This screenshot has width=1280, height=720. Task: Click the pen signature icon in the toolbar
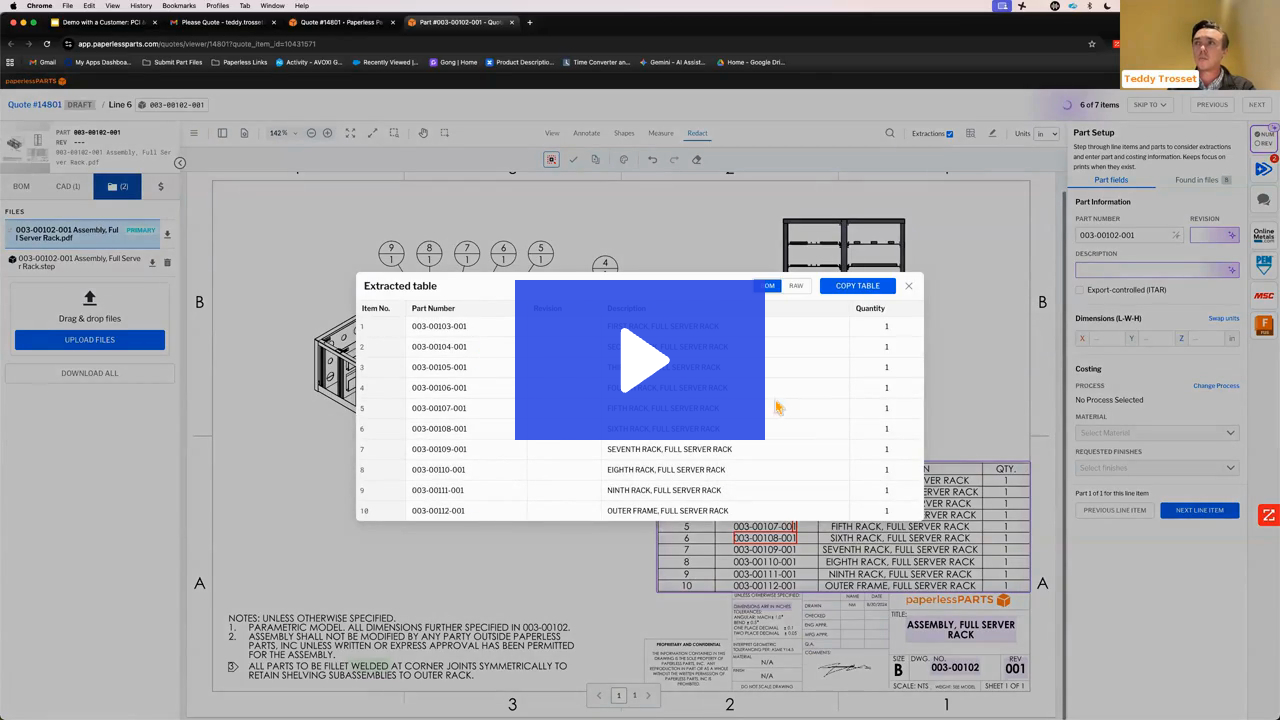click(x=992, y=133)
